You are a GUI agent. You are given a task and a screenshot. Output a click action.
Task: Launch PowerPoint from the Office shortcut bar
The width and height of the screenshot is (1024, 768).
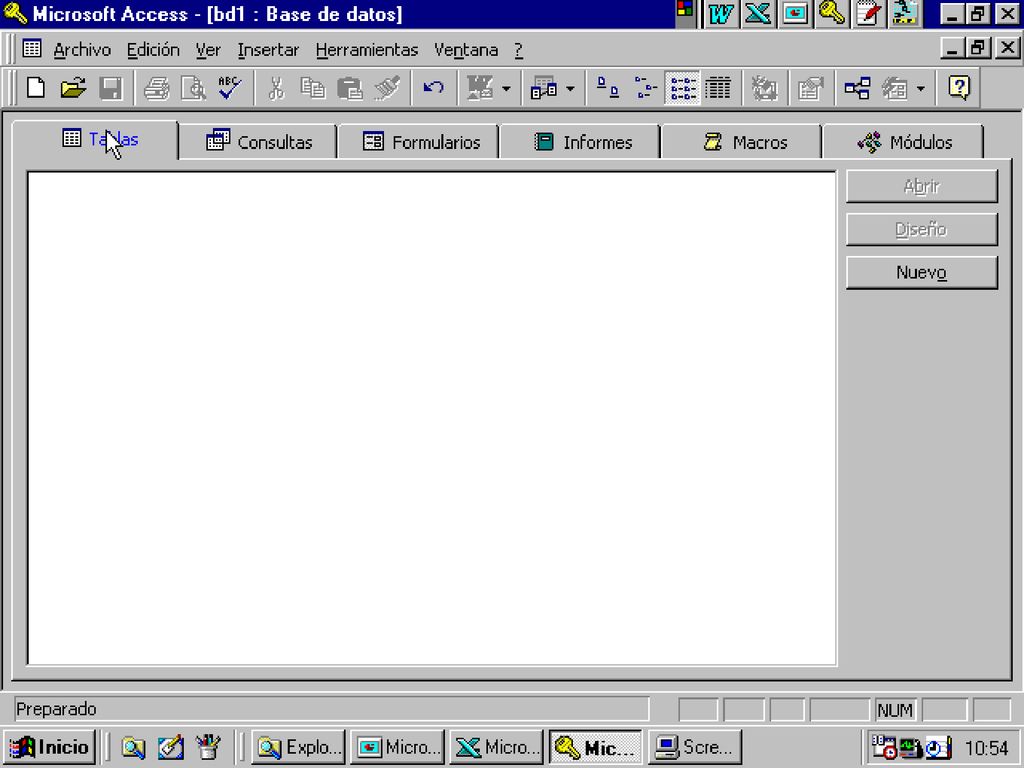tap(795, 14)
